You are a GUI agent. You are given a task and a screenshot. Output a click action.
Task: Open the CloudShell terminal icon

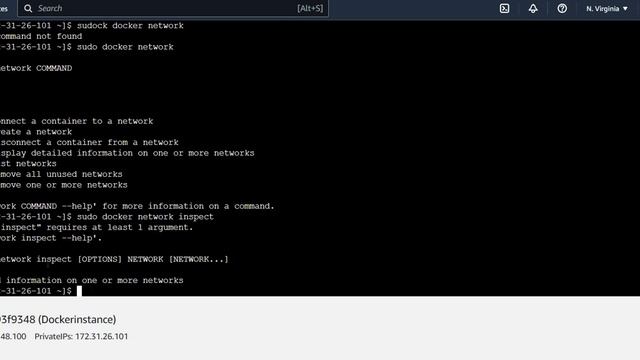pyautogui.click(x=504, y=9)
